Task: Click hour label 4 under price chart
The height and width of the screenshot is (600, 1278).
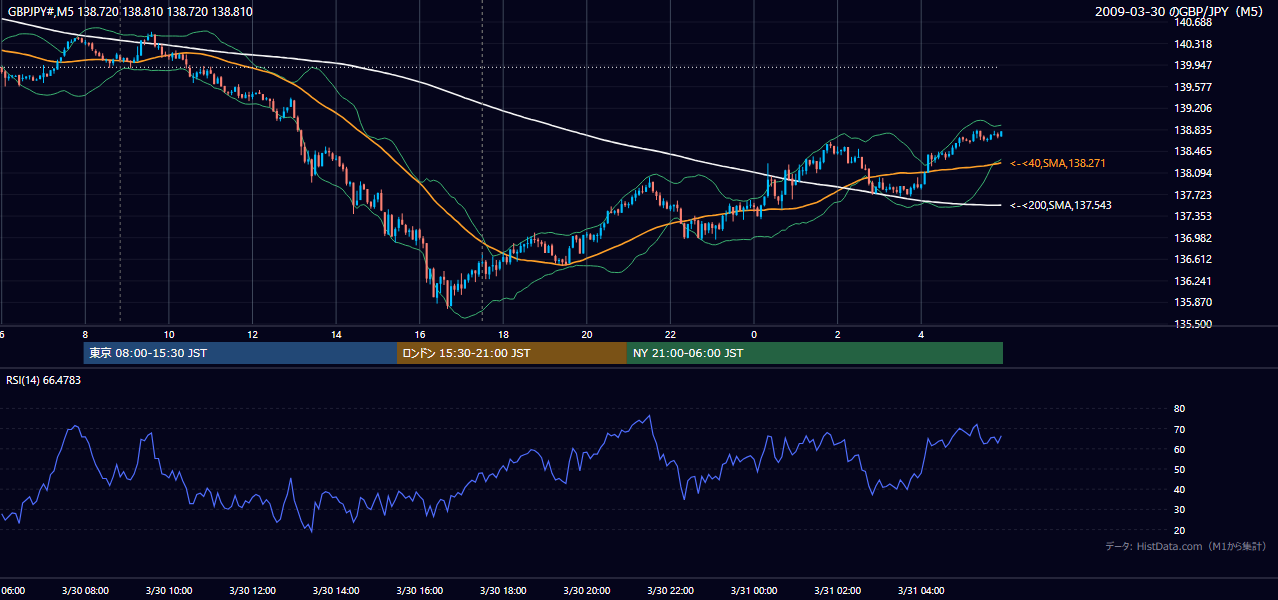Action: point(921,334)
